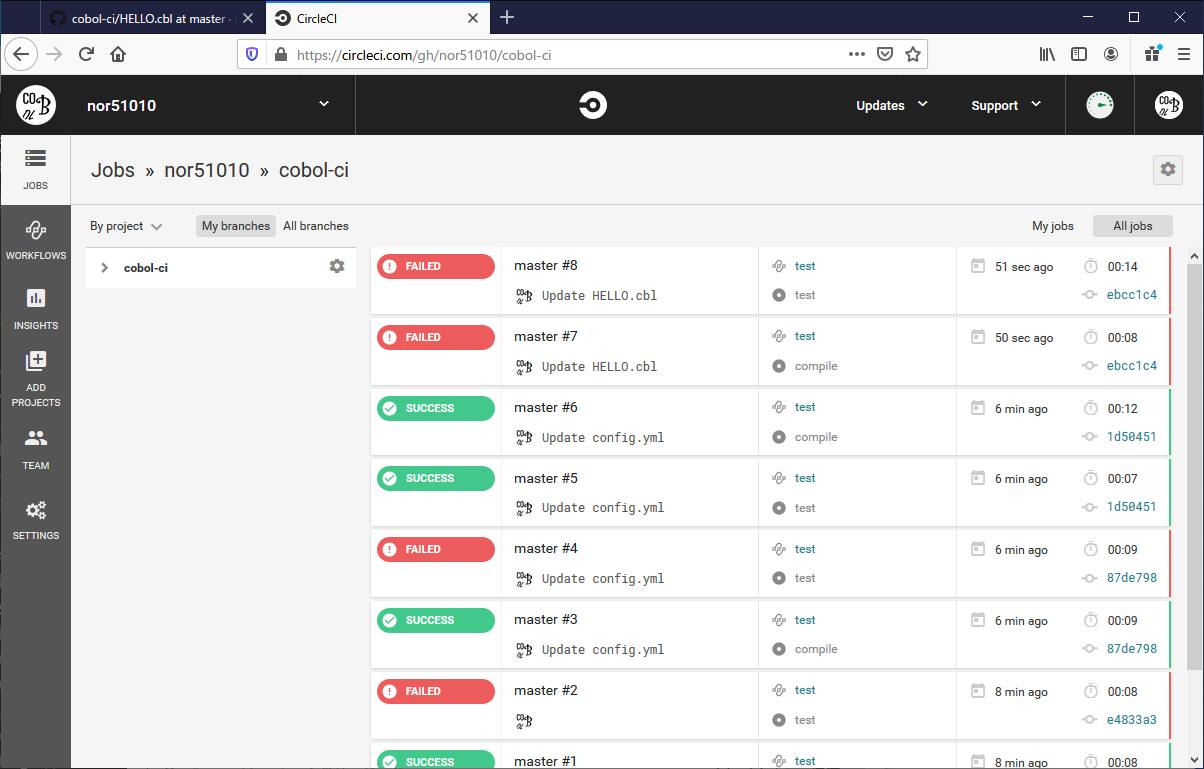Viewport: 1204px width, 769px height.
Task: Open page actions ellipsis in address bar
Action: point(857,54)
